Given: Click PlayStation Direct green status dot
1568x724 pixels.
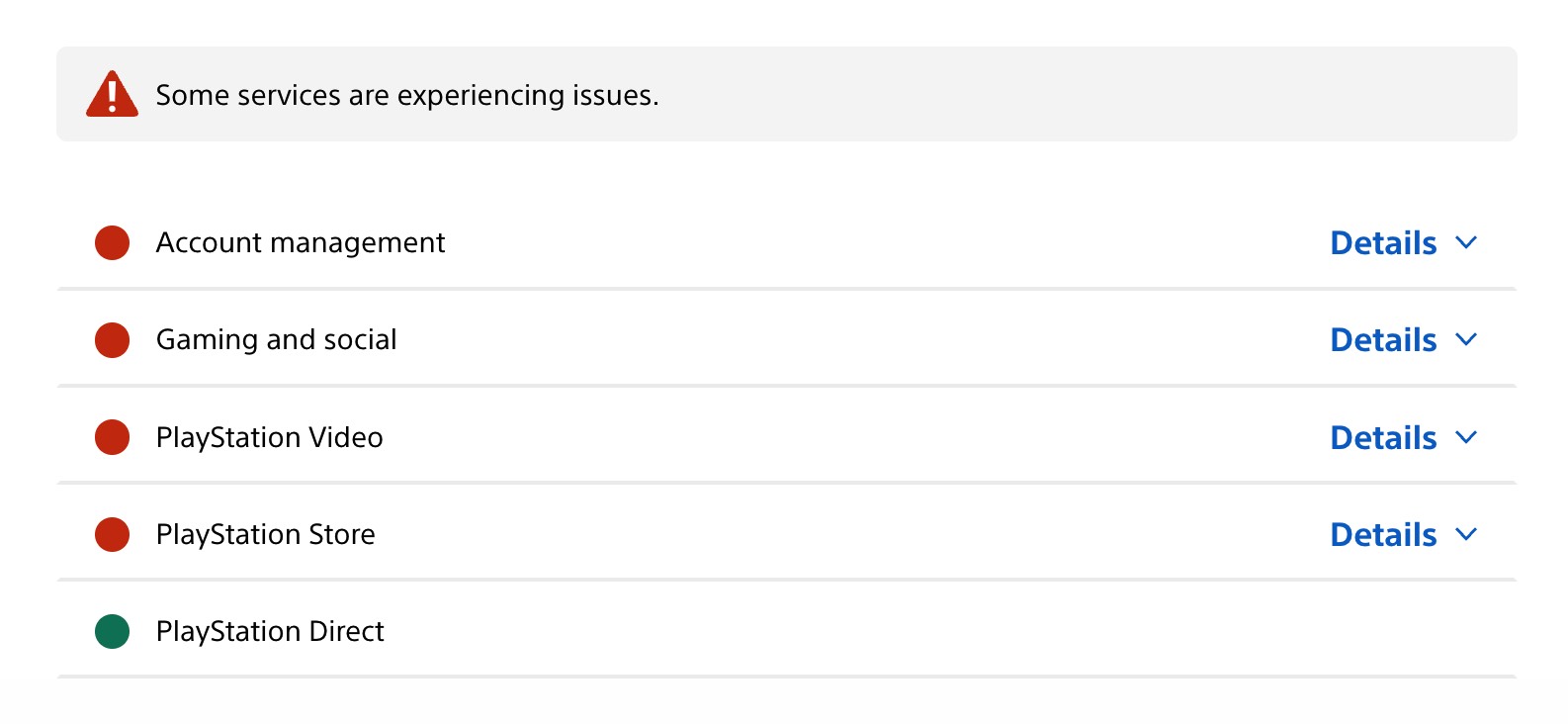Looking at the screenshot, I should (x=113, y=631).
